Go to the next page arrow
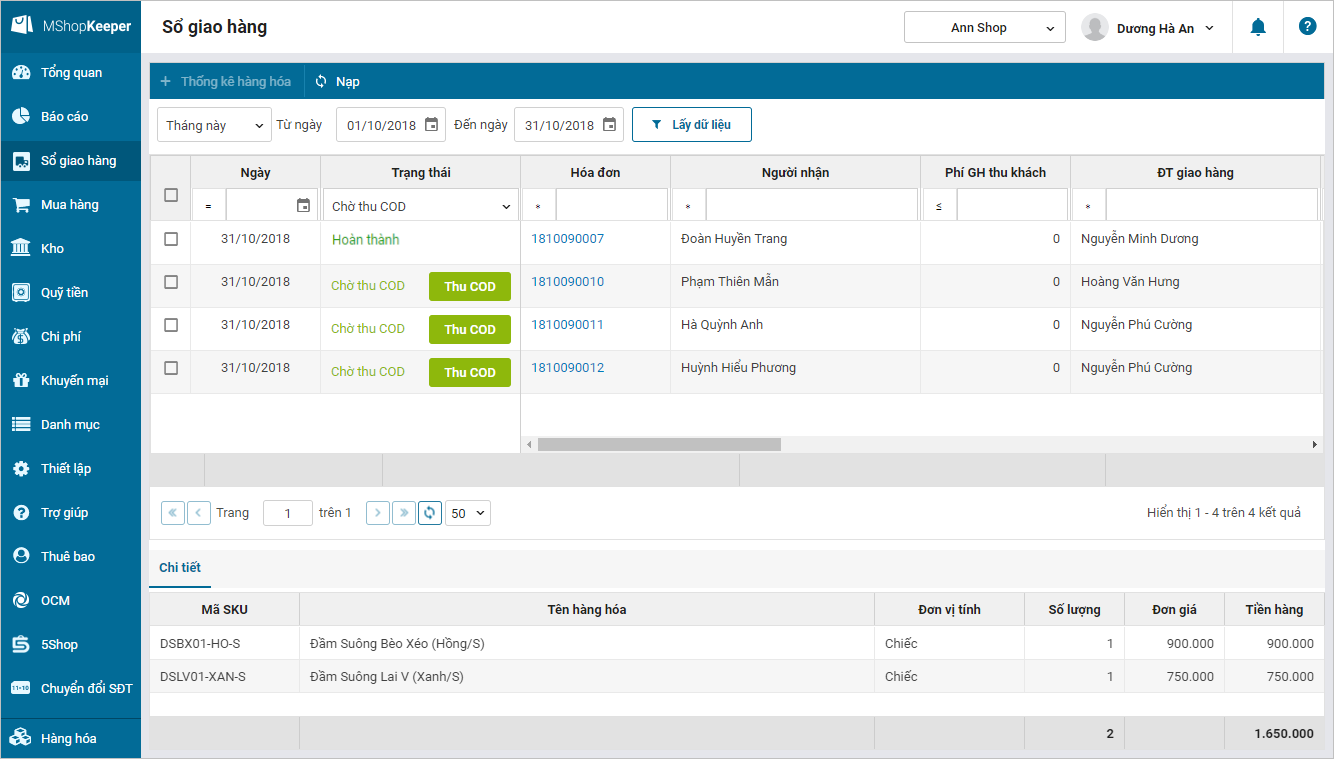This screenshot has width=1334, height=759. click(378, 513)
